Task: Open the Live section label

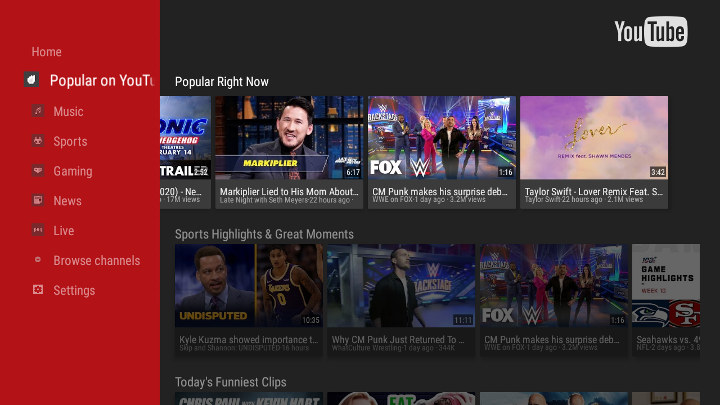Action: pyautogui.click(x=63, y=231)
